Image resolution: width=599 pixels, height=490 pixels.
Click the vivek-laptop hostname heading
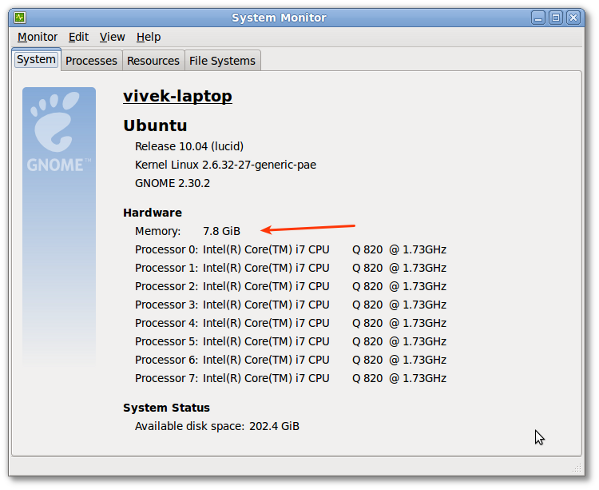click(x=178, y=96)
